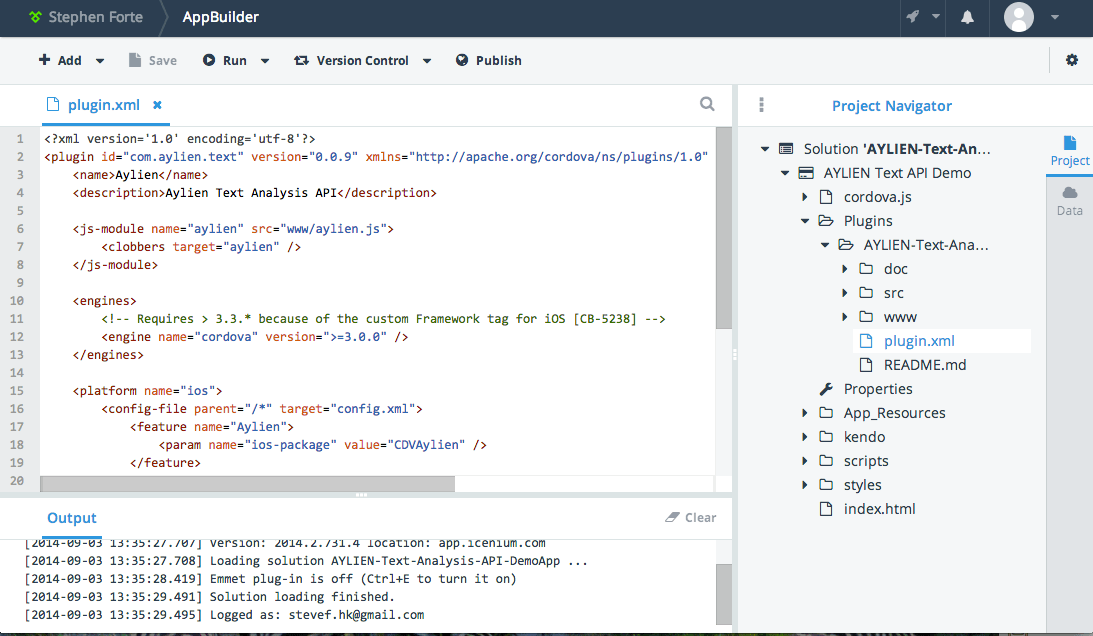The height and width of the screenshot is (636, 1093).
Task: Click the Properties wrench icon
Action: pos(826,388)
